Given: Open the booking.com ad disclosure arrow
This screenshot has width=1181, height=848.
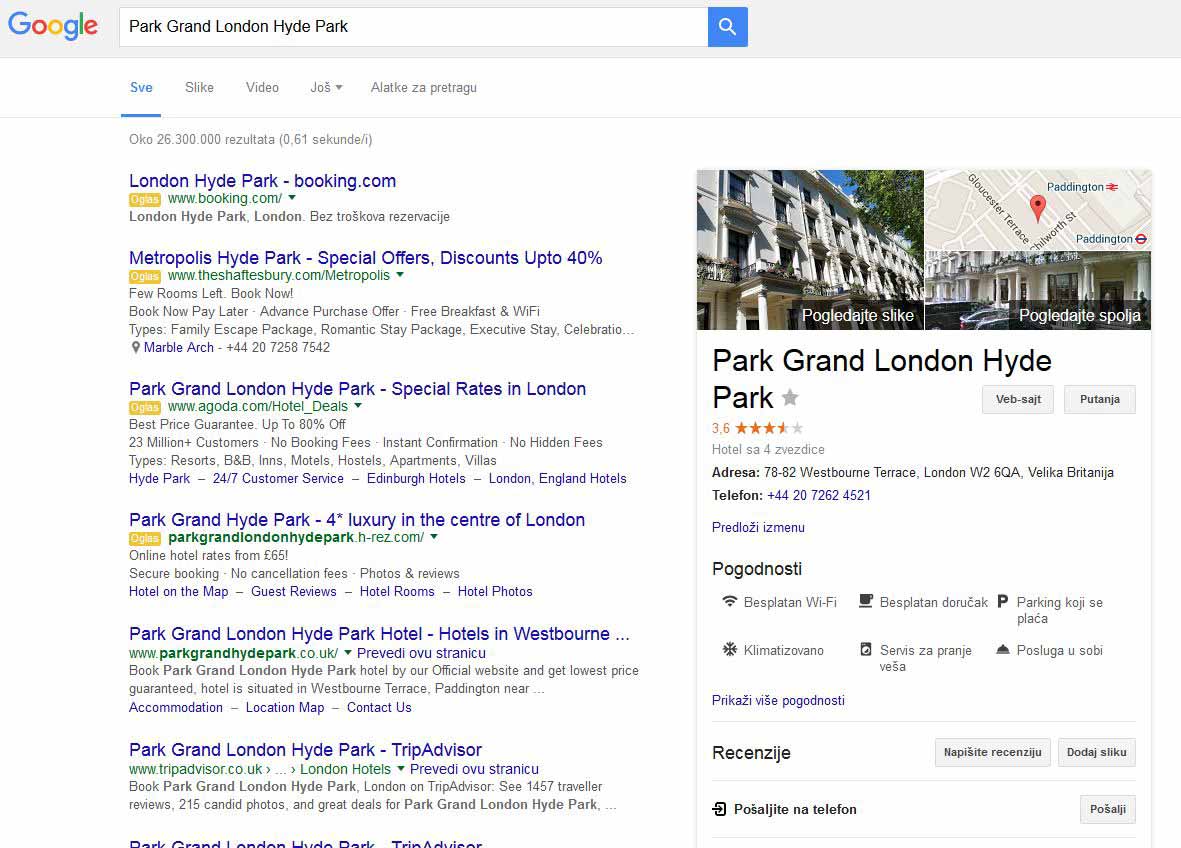Looking at the screenshot, I should point(292,199).
